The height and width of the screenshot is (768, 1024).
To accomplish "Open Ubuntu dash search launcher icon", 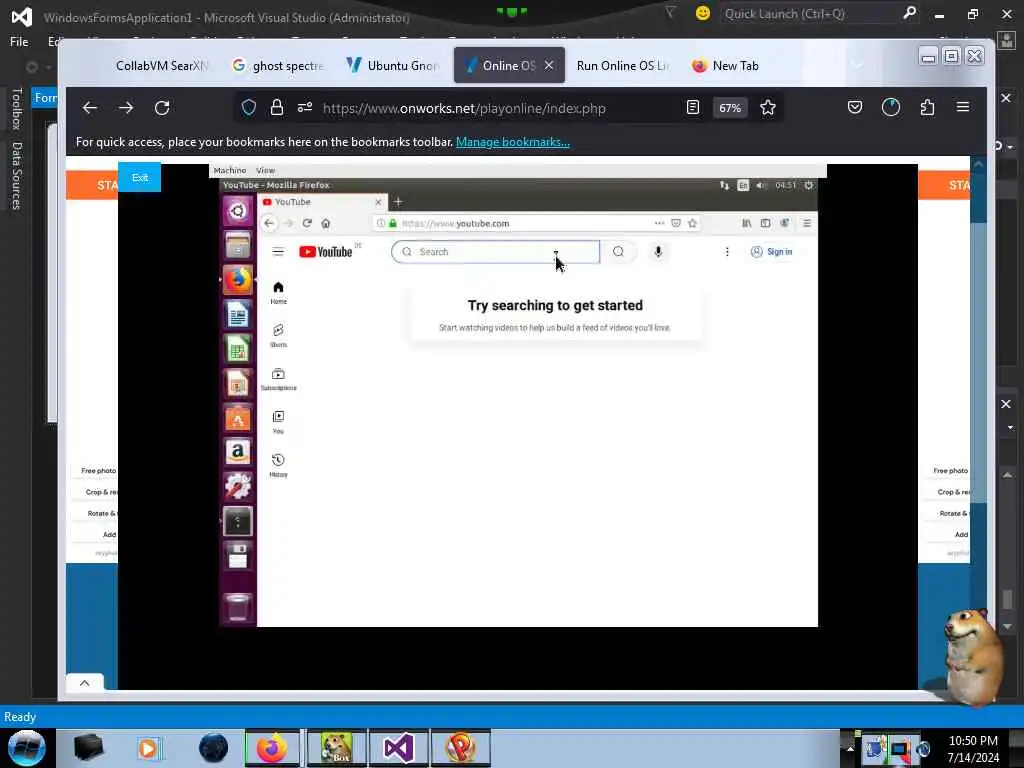I will 238,211.
